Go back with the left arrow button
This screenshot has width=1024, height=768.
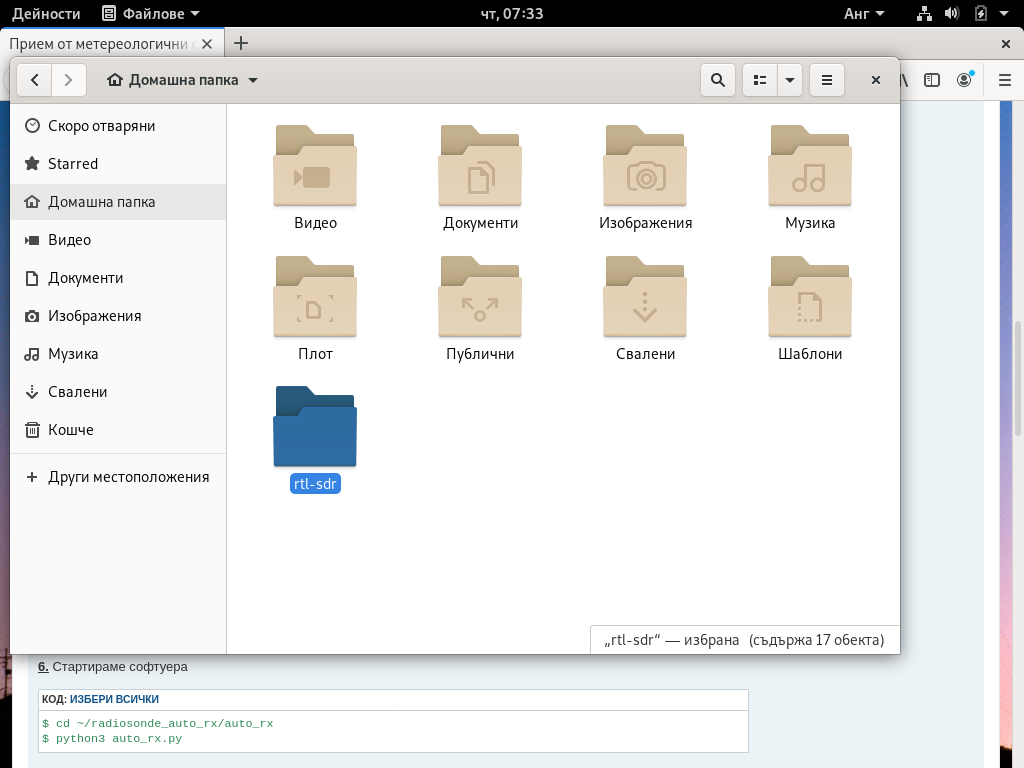(x=35, y=80)
